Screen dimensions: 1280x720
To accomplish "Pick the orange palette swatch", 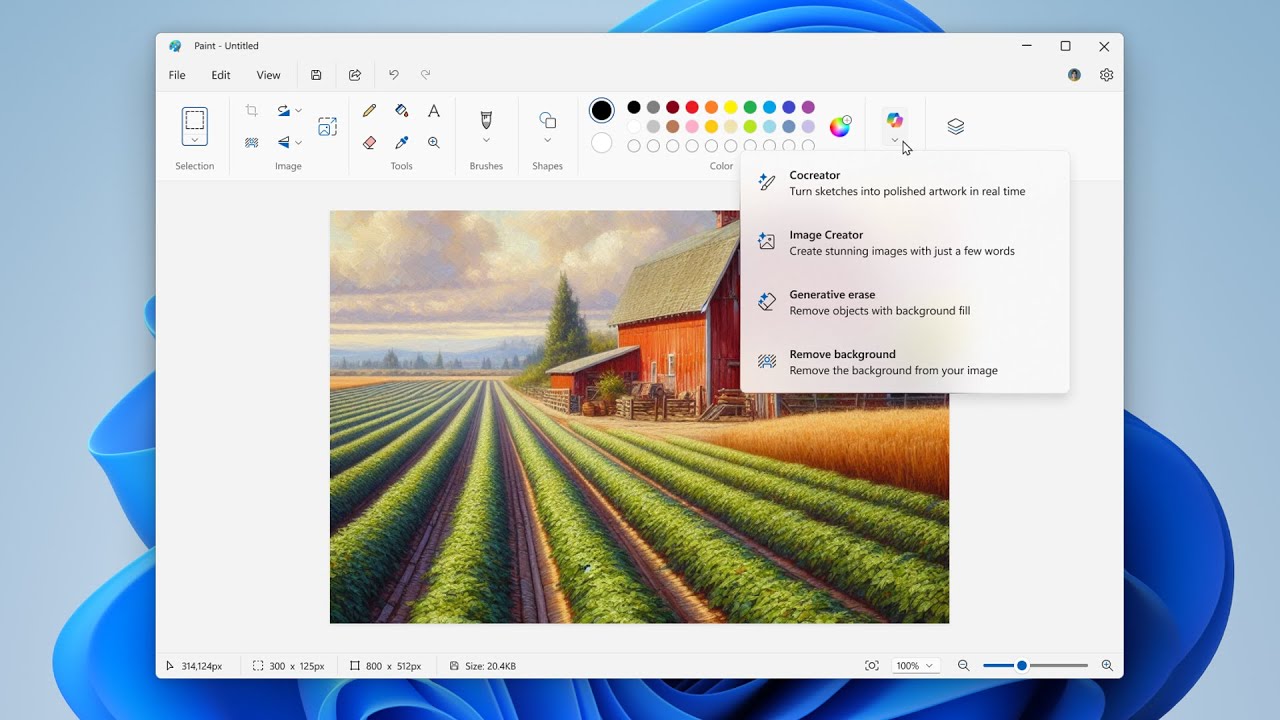I will click(711, 107).
